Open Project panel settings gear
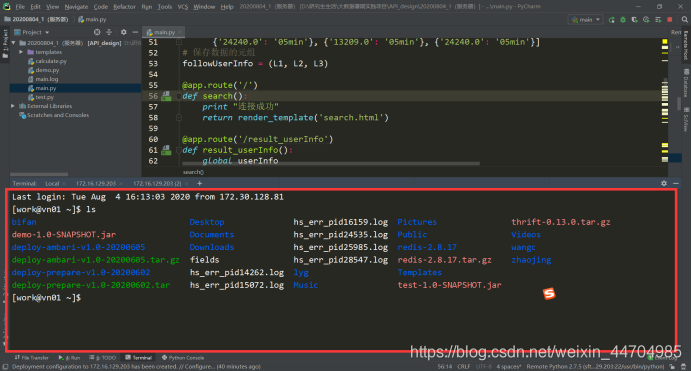 (x=124, y=32)
